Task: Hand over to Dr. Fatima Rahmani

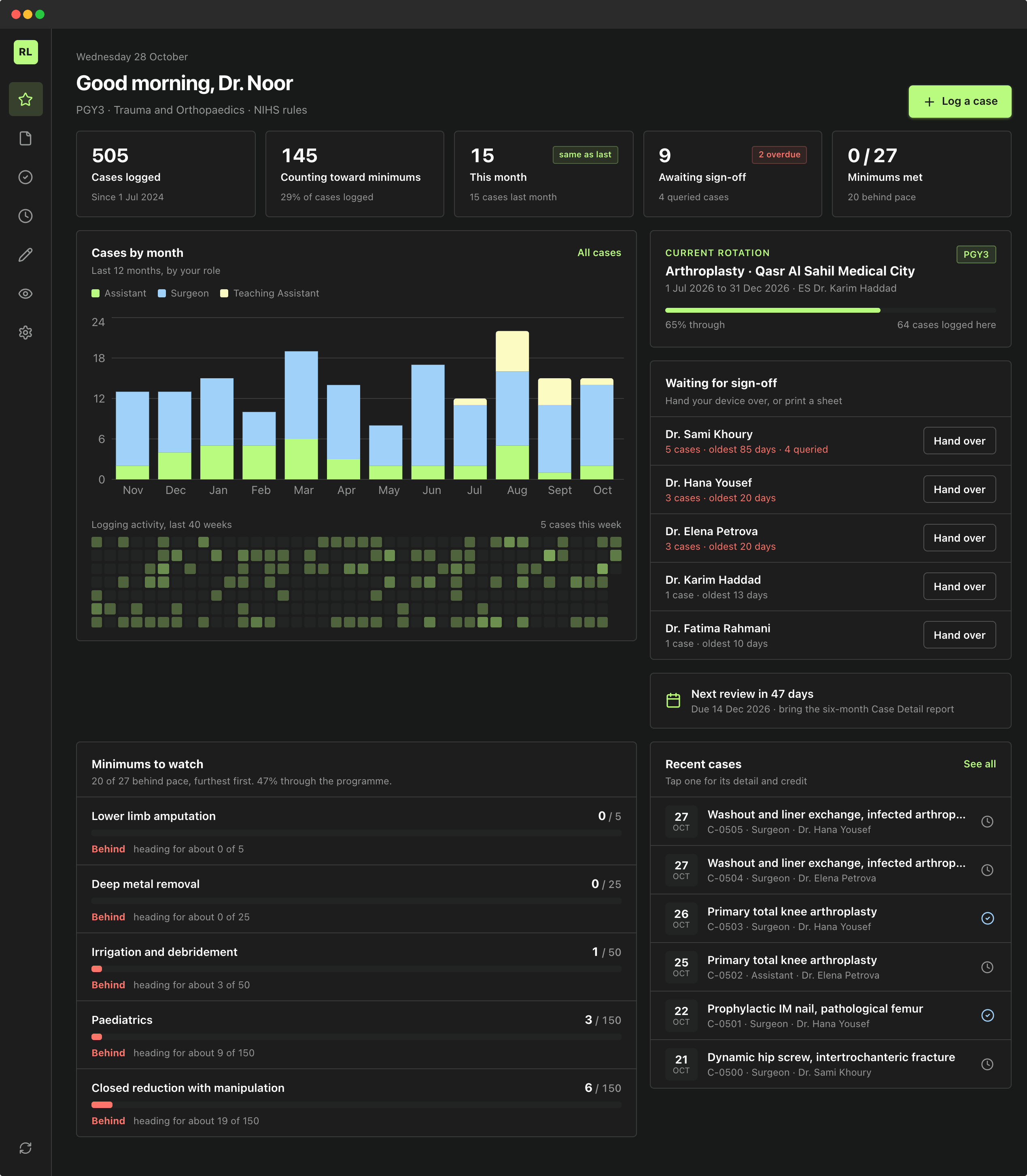Action: coord(959,635)
